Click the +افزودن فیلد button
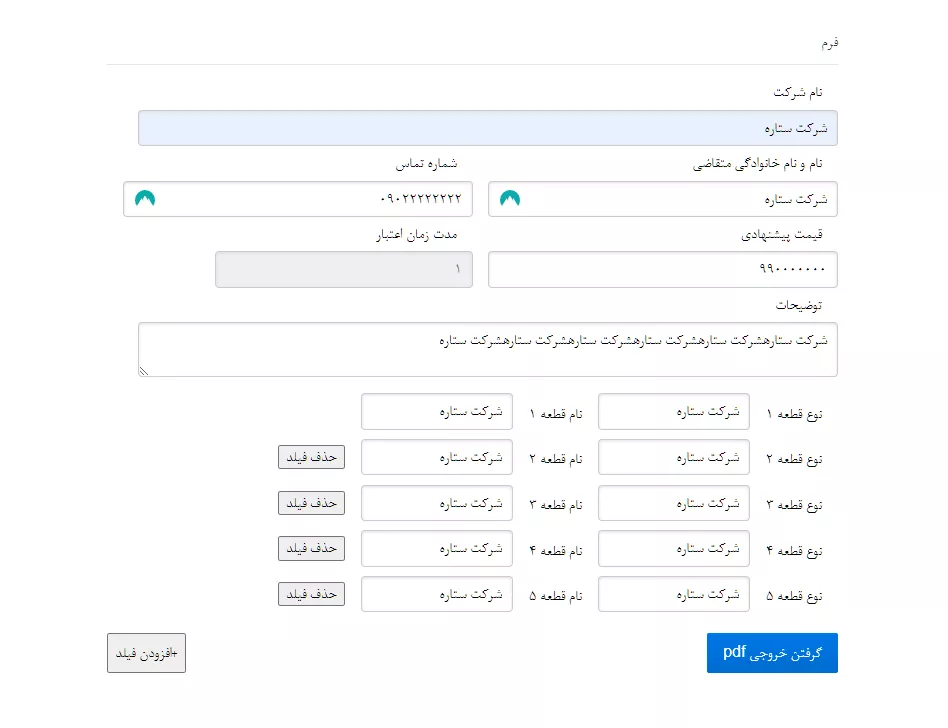948x728 pixels. (146, 654)
